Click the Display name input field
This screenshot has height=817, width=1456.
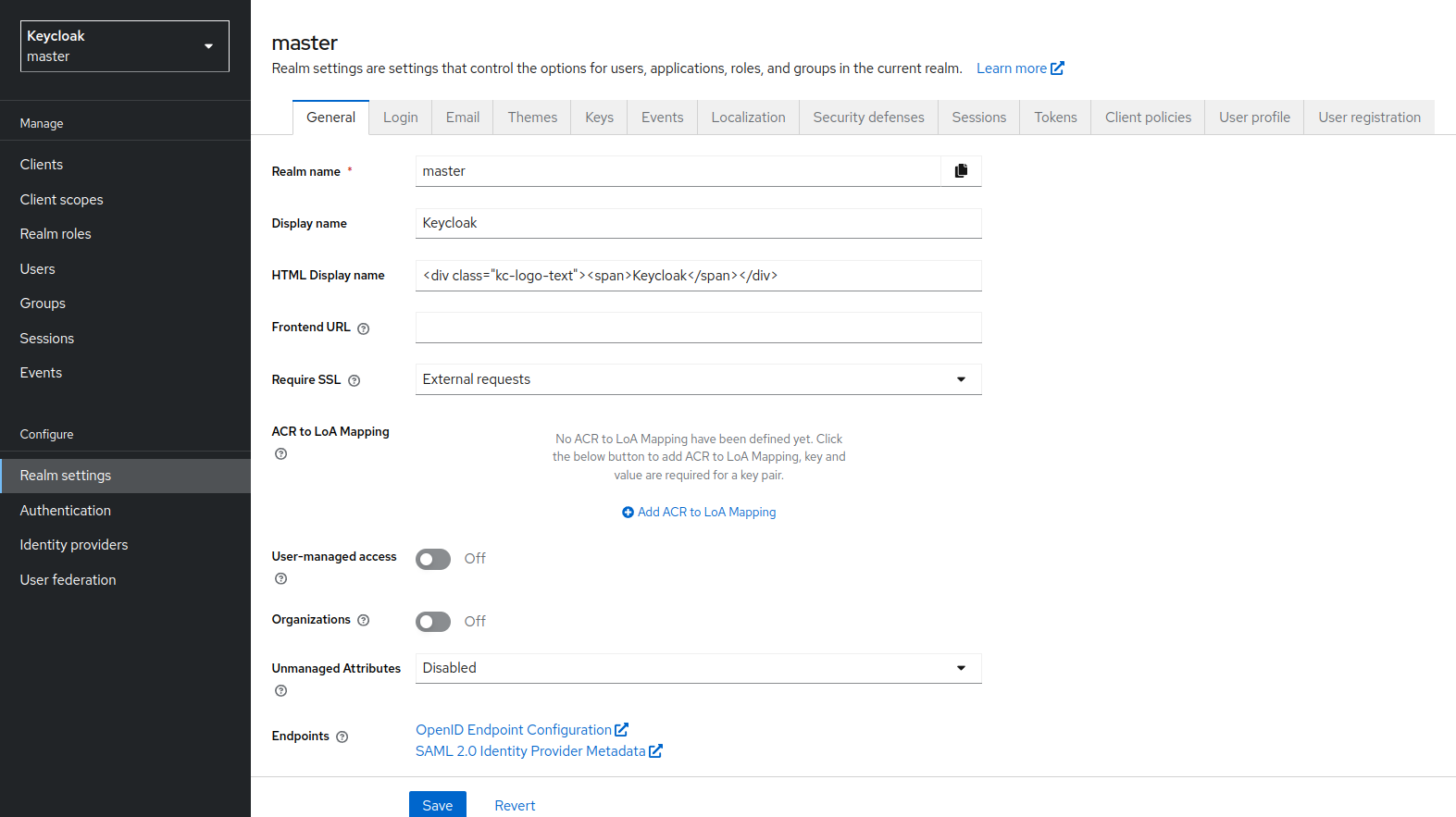coord(699,223)
